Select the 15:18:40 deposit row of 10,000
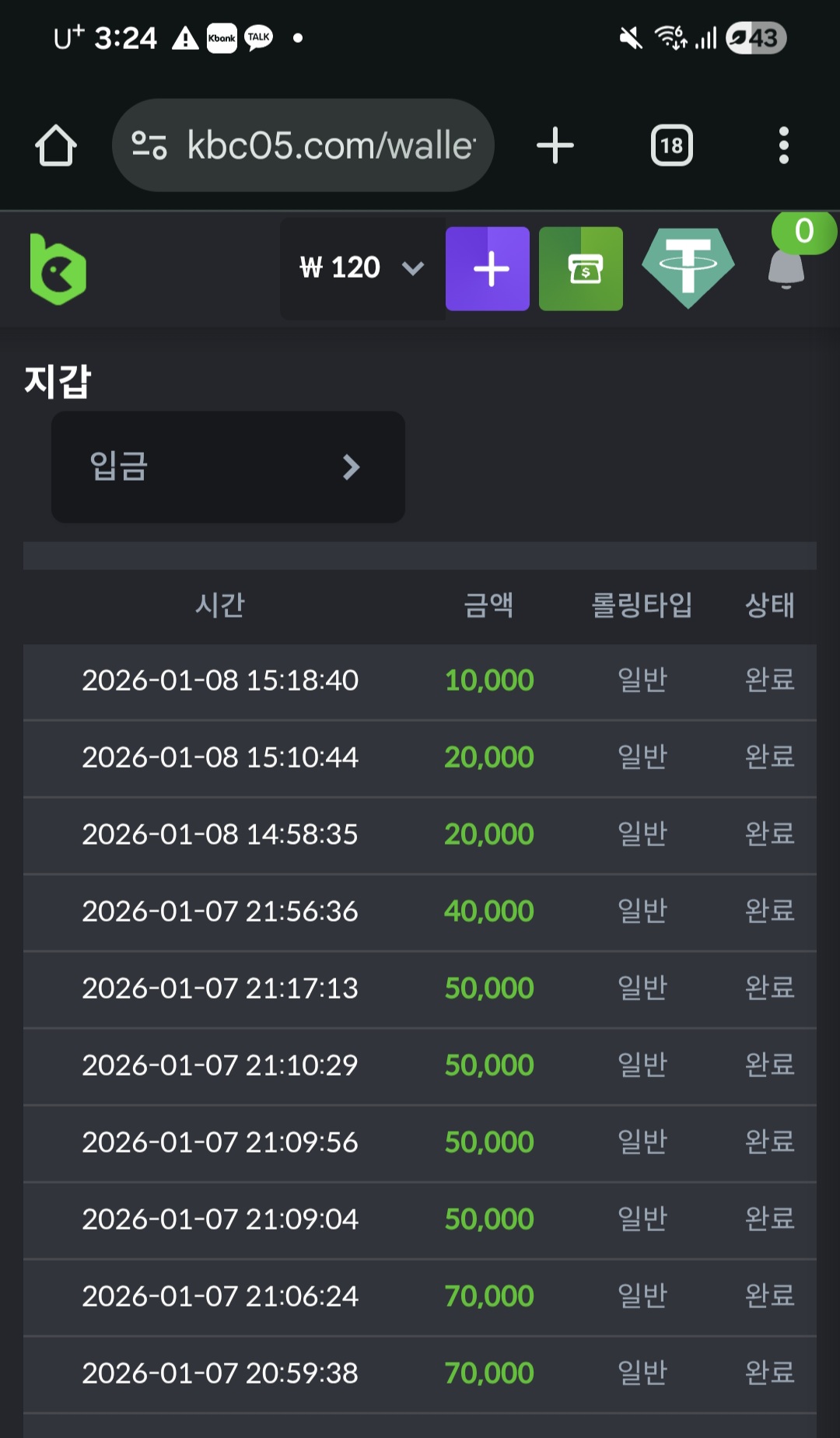Viewport: 840px width, 1438px height. (x=220, y=681)
